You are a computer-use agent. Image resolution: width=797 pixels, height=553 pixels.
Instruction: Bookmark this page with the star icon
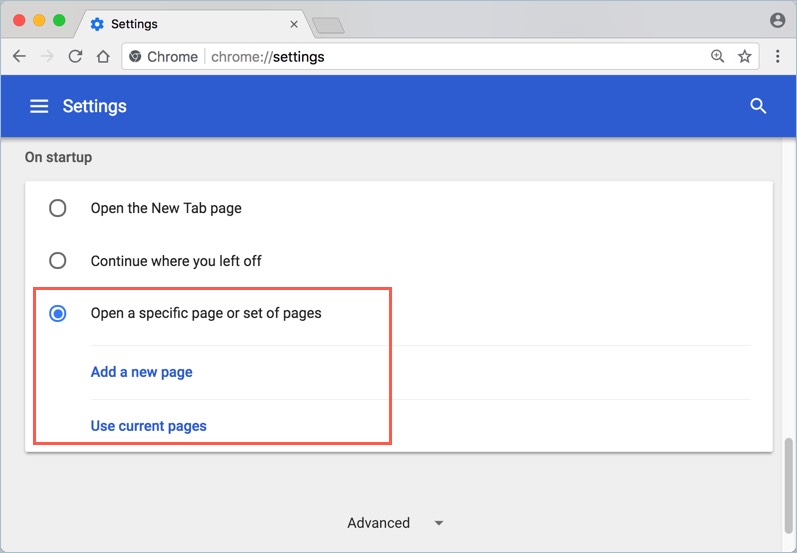coord(745,57)
